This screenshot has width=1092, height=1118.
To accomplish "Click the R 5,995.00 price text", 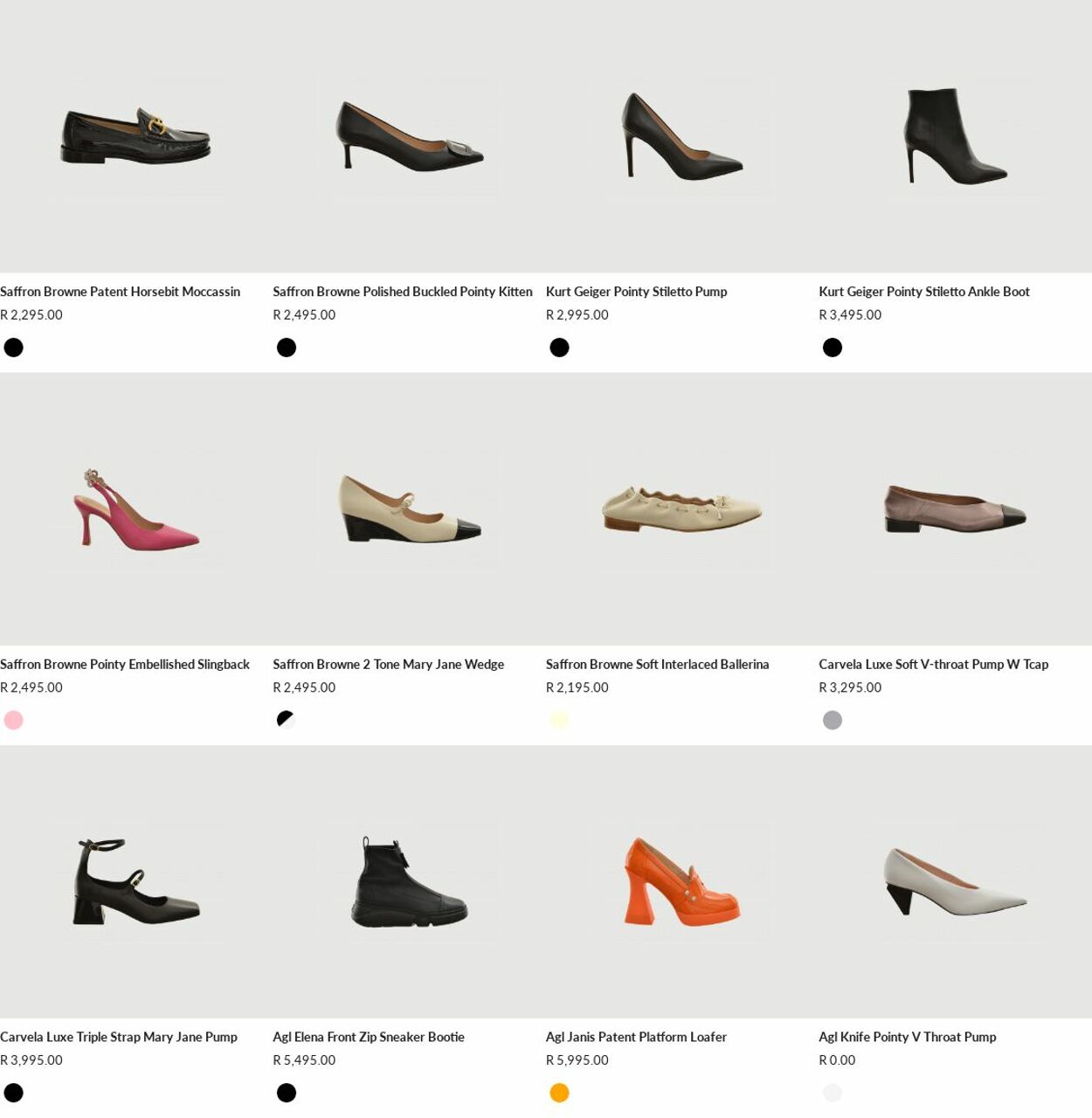I will [x=577, y=1061].
